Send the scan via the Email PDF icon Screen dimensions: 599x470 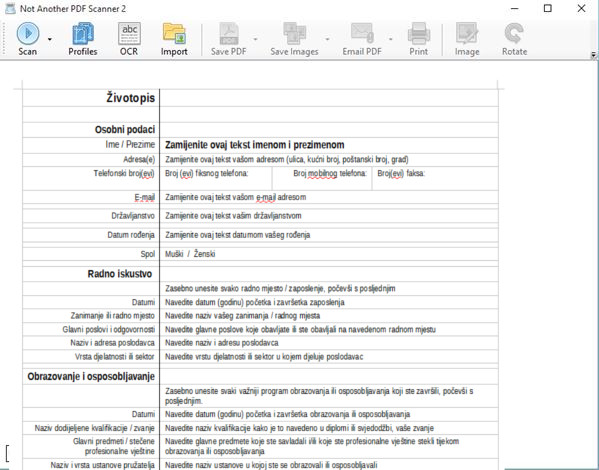coord(362,39)
